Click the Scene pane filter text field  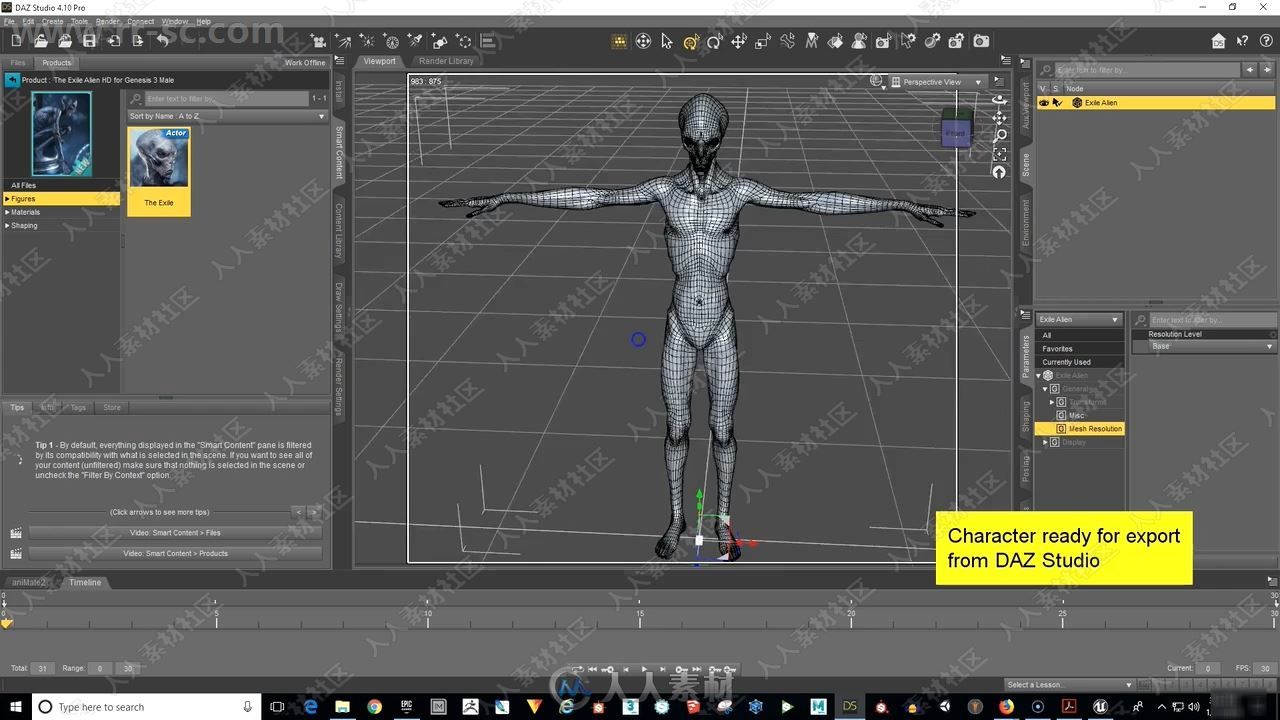click(x=1148, y=70)
